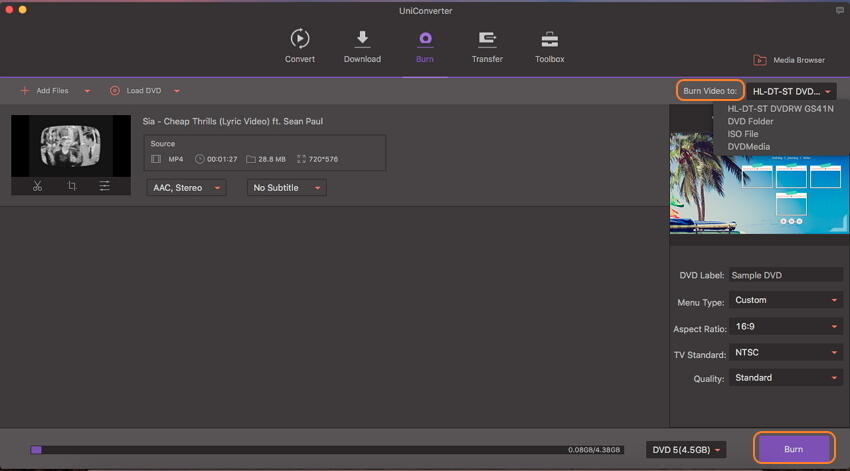Image resolution: width=850 pixels, height=471 pixels.
Task: Click the Load DVD disc icon
Action: pyautogui.click(x=114, y=91)
